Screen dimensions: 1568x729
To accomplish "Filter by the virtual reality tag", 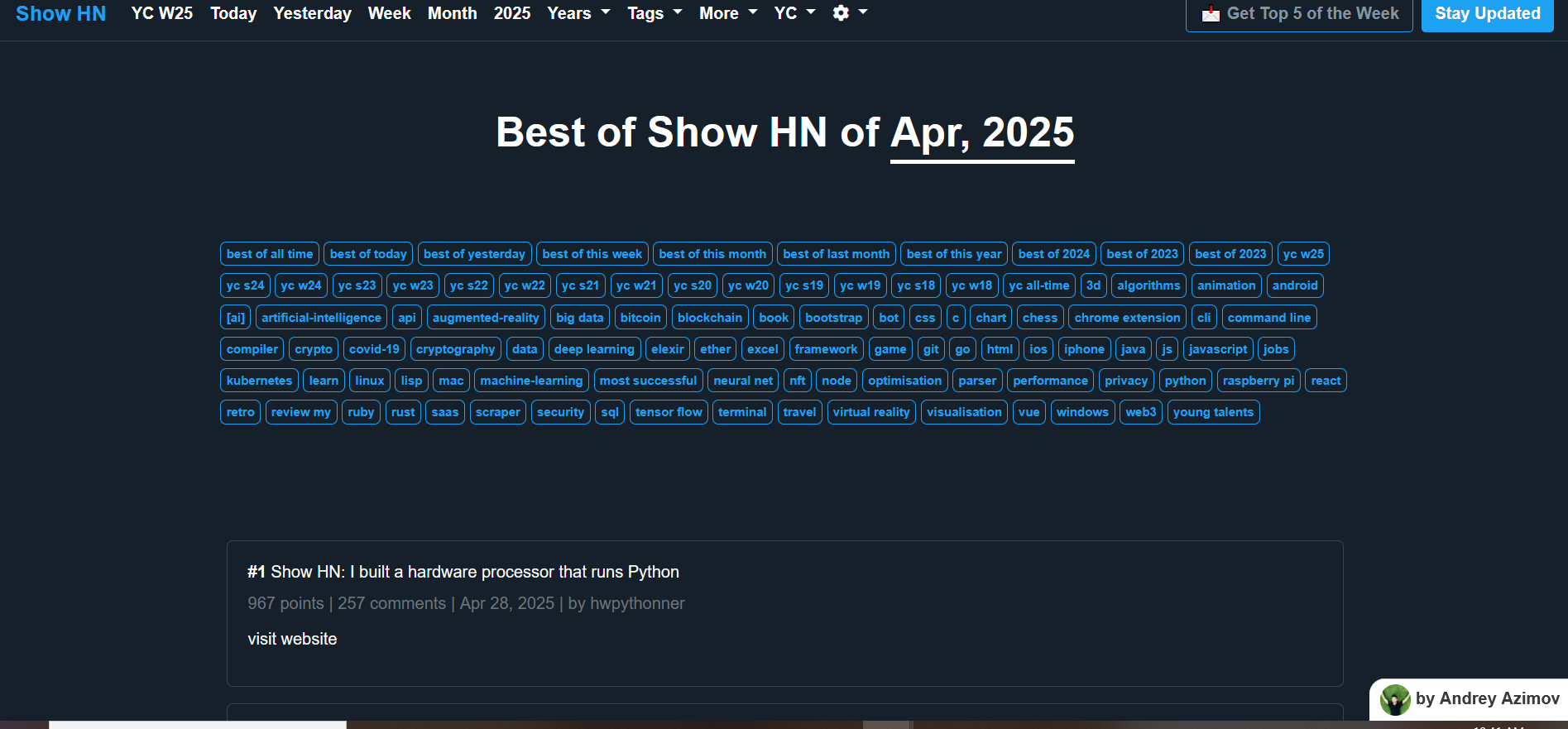I will click(x=871, y=412).
